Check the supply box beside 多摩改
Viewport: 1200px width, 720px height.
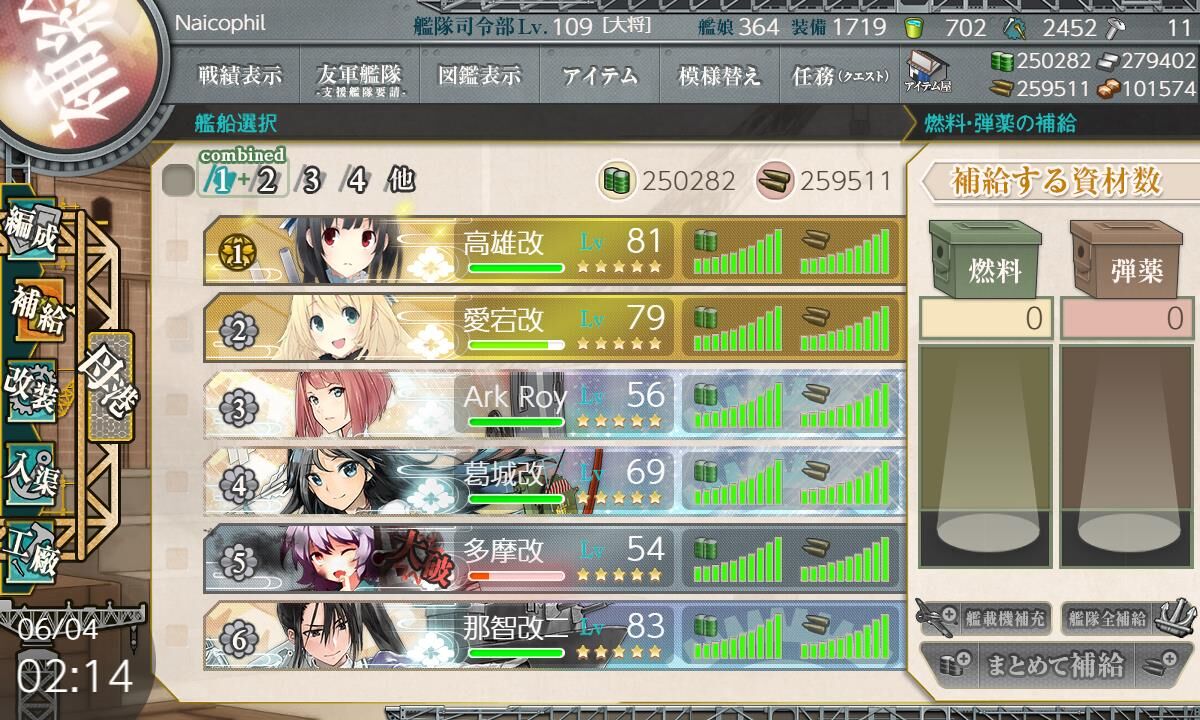click(178, 560)
